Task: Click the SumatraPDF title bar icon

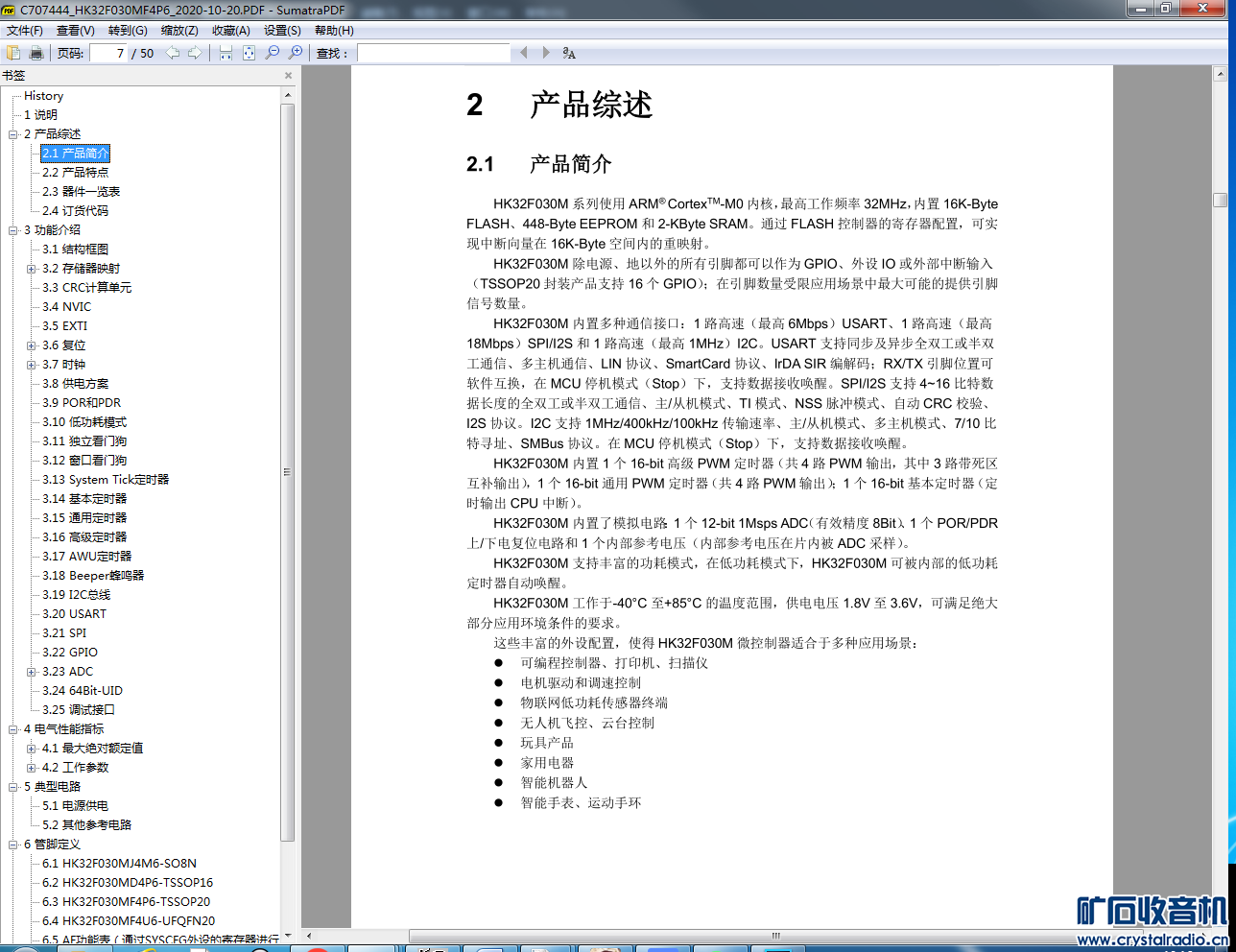Action: [x=9, y=10]
